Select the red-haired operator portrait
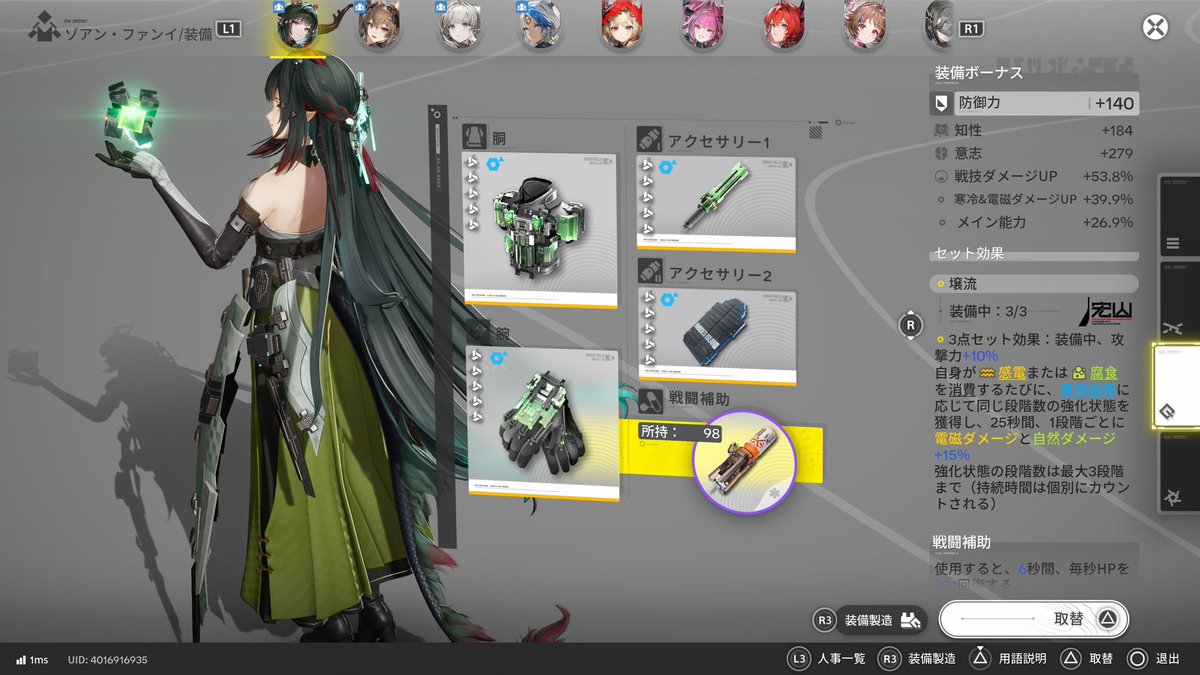This screenshot has width=1200, height=675. (783, 27)
